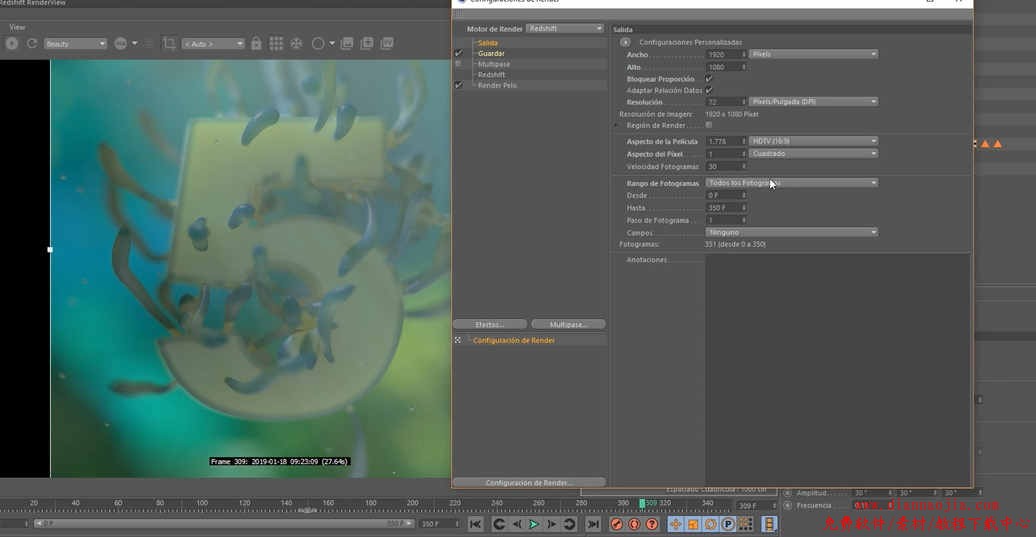Image resolution: width=1036 pixels, height=537 pixels.
Task: Click the grid icon in RenderView toolbar
Action: pos(276,44)
